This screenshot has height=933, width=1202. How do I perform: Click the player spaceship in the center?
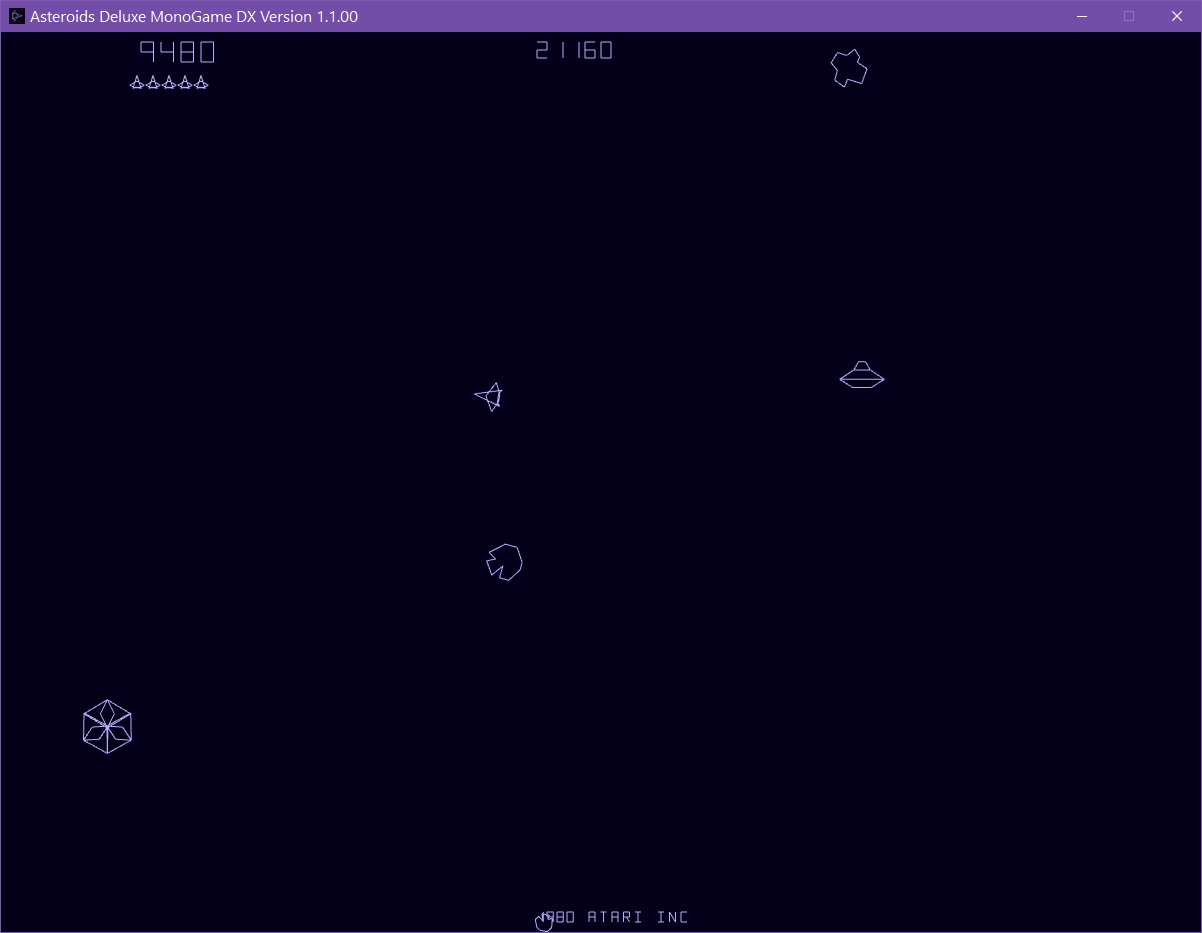tap(488, 397)
